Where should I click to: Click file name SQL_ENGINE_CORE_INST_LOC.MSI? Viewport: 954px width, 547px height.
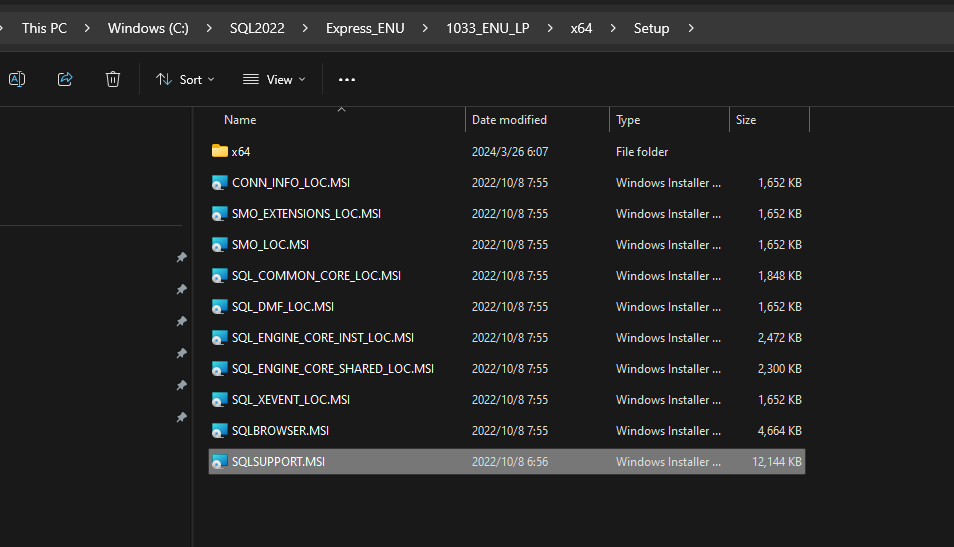(322, 338)
